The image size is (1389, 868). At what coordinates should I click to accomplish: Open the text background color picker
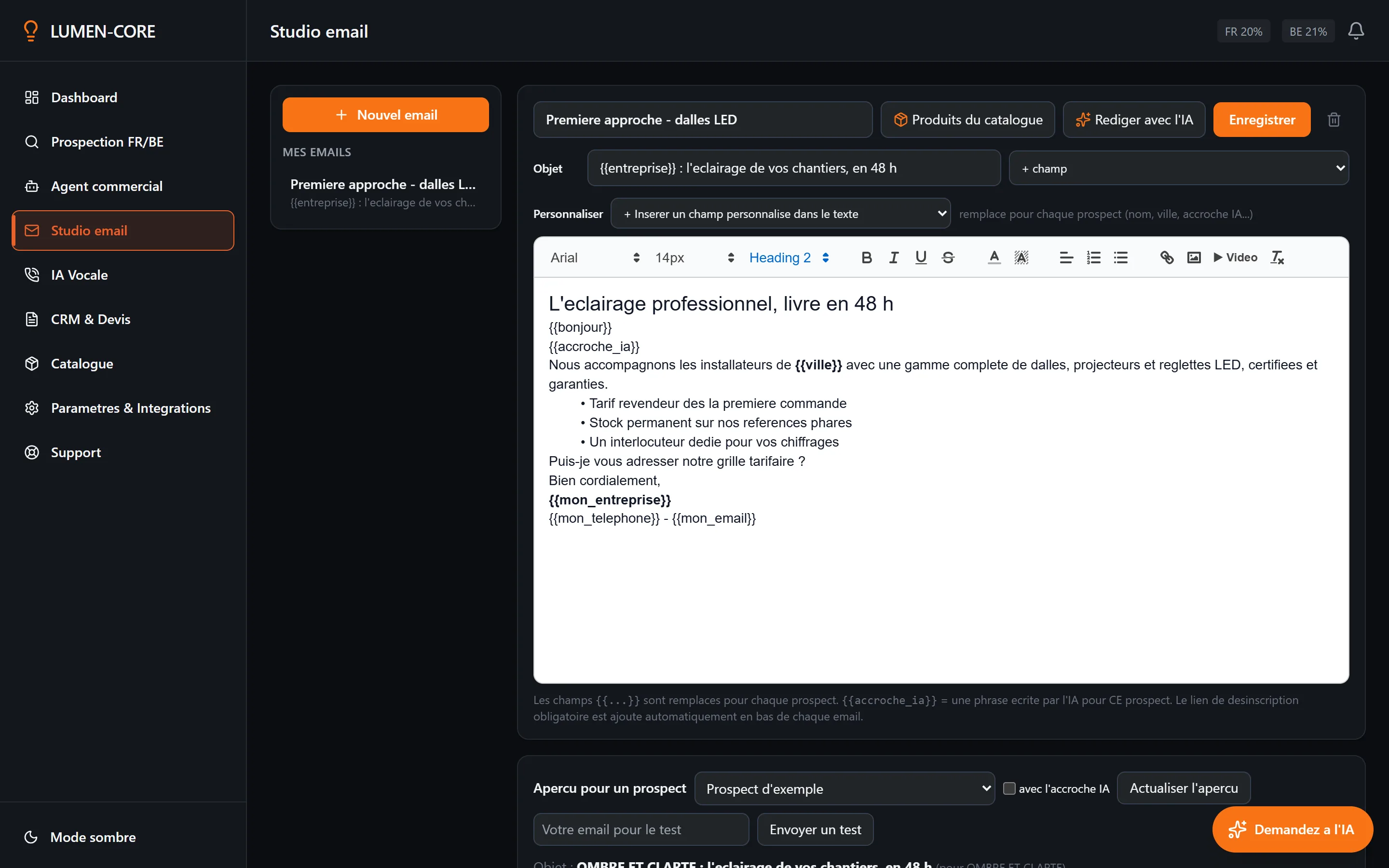click(x=1021, y=258)
